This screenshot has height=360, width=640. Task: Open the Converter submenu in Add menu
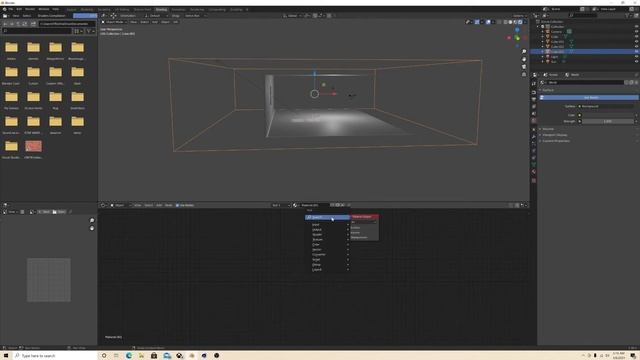tap(329, 254)
